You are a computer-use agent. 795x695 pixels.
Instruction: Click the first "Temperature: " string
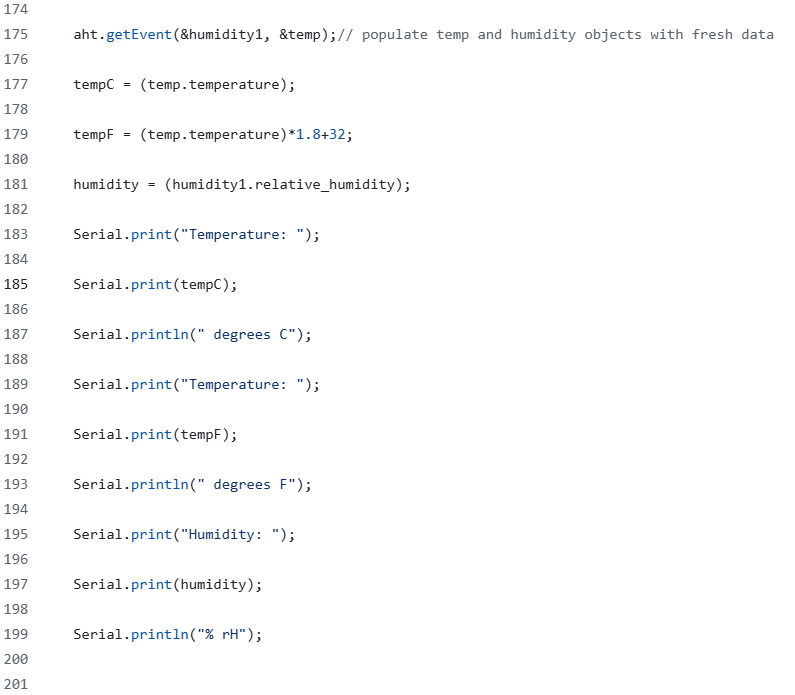[245, 234]
